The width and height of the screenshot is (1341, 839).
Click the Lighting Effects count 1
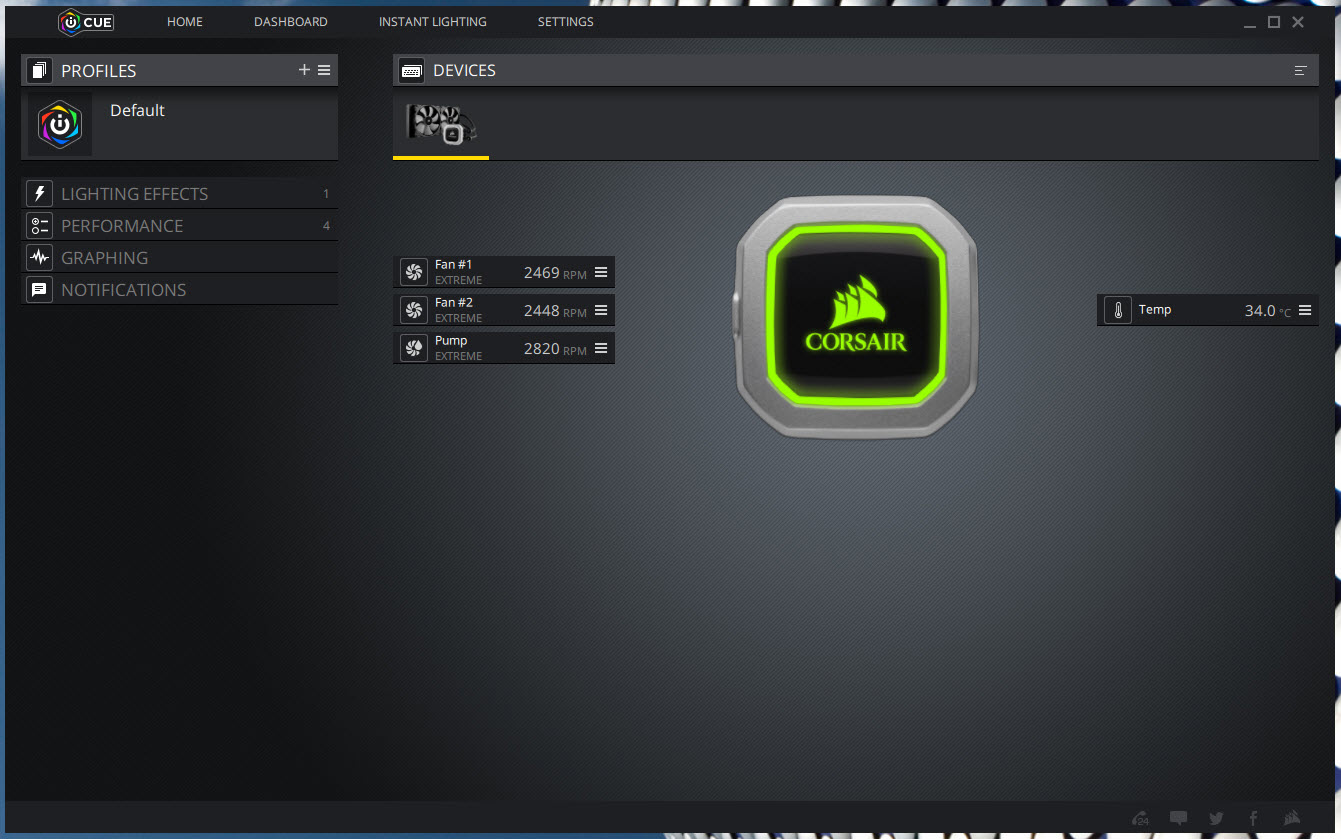tap(326, 194)
